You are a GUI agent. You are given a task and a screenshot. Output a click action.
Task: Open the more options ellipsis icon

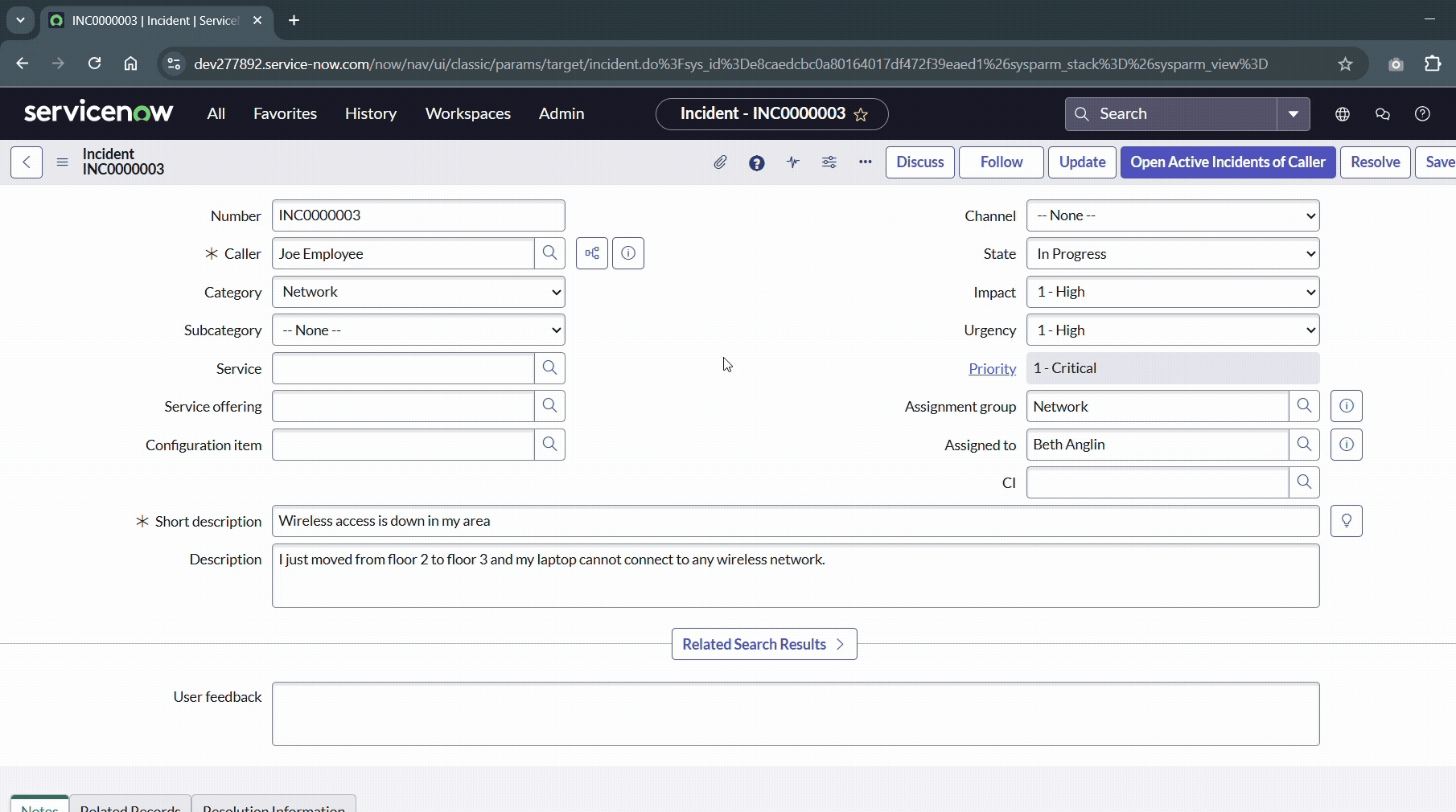pyautogui.click(x=865, y=163)
